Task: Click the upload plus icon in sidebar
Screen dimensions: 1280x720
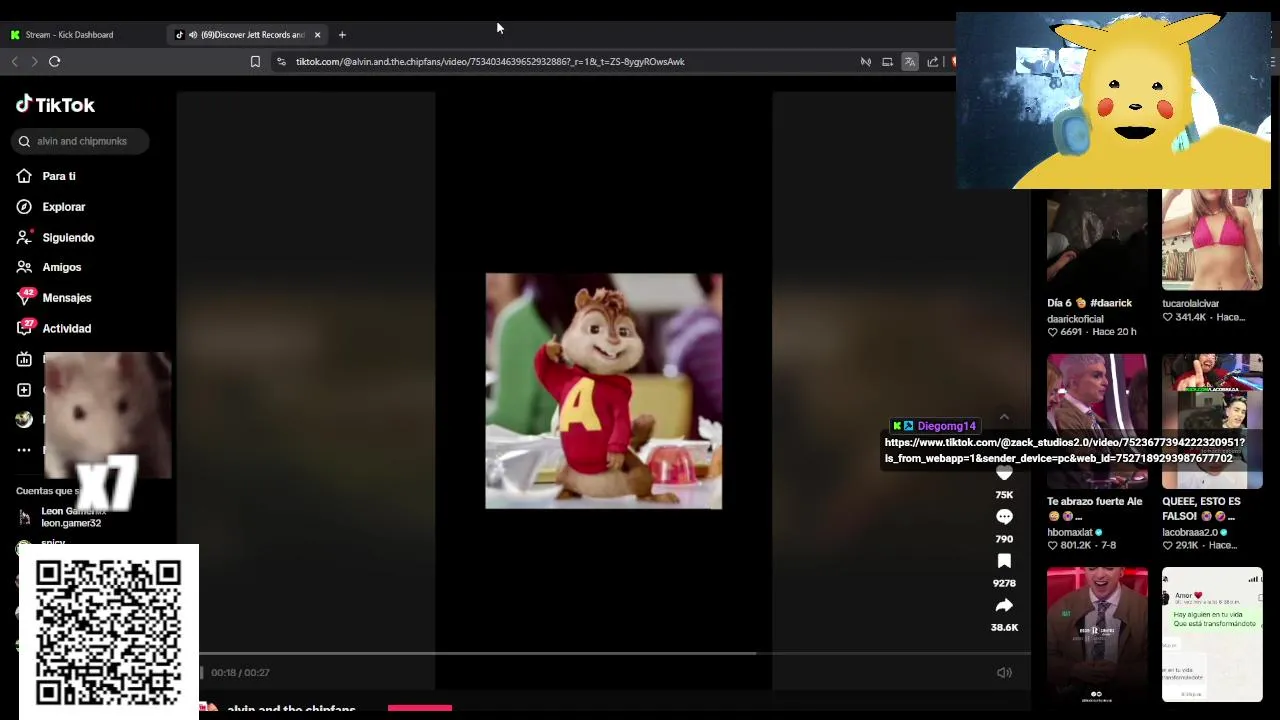Action: (24, 389)
